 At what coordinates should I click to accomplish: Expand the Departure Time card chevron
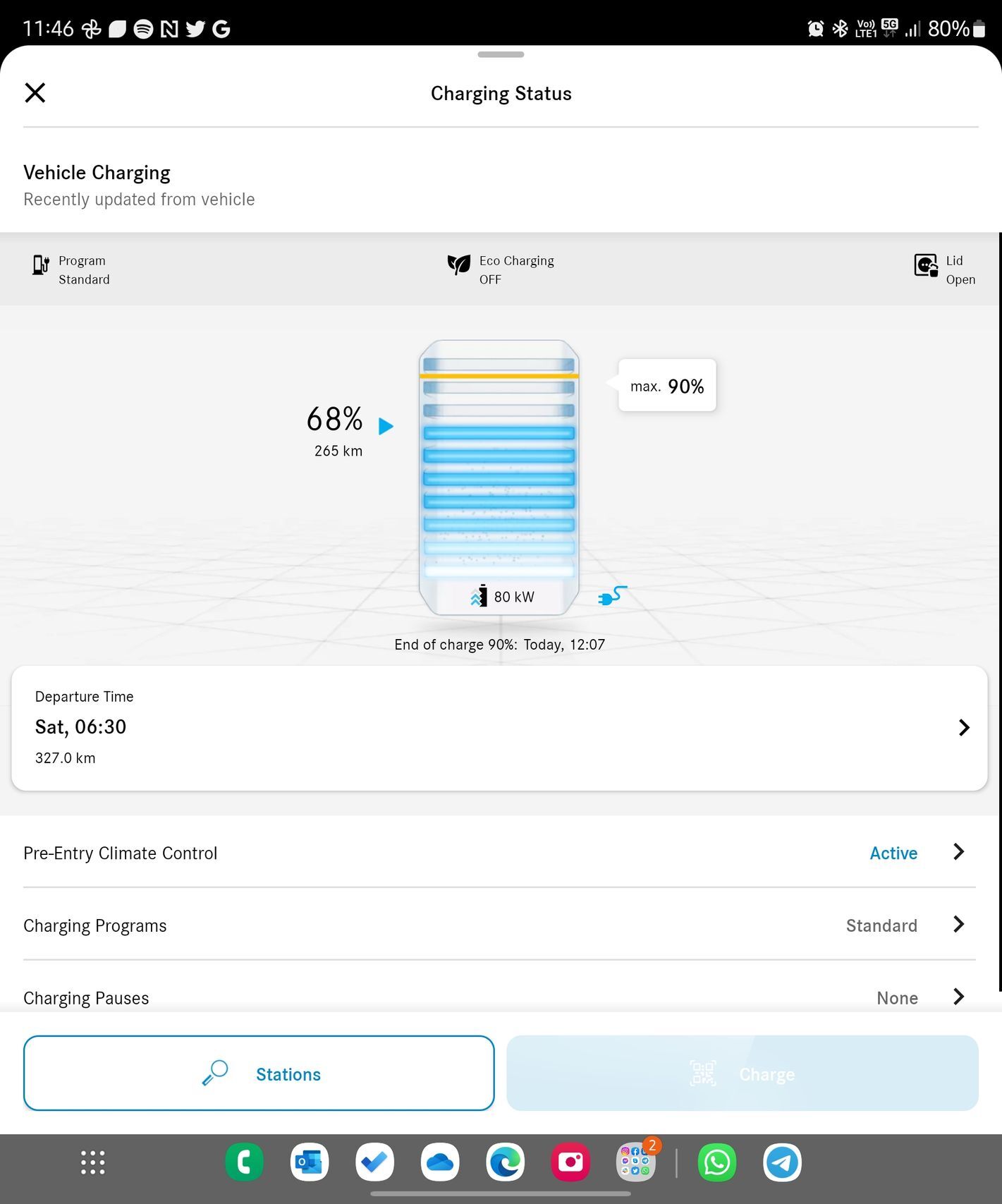coord(963,728)
